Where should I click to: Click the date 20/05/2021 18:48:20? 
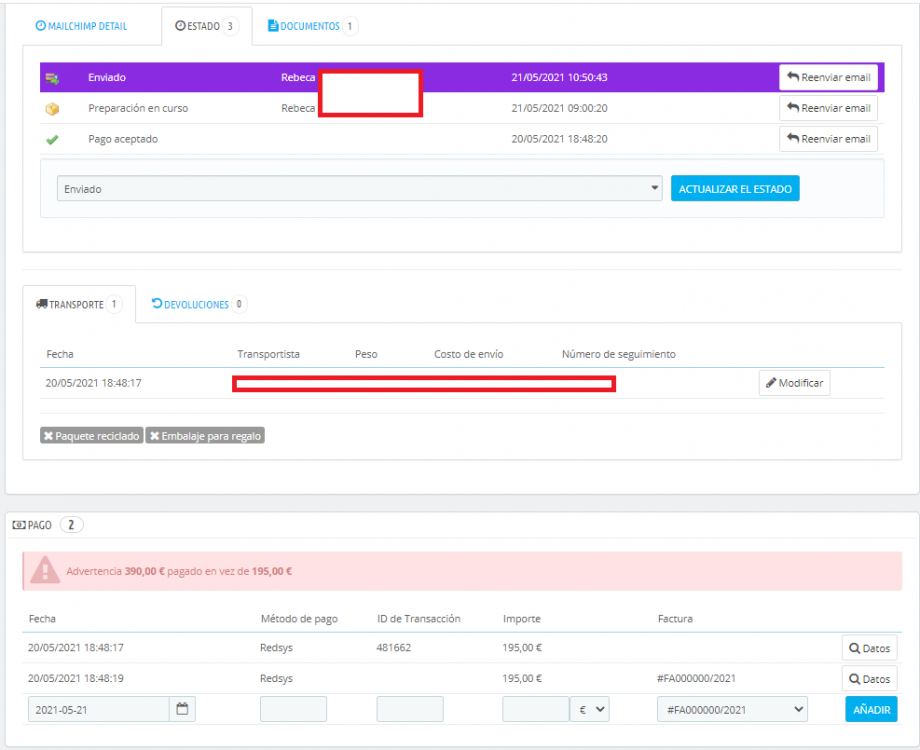pyautogui.click(x=559, y=139)
